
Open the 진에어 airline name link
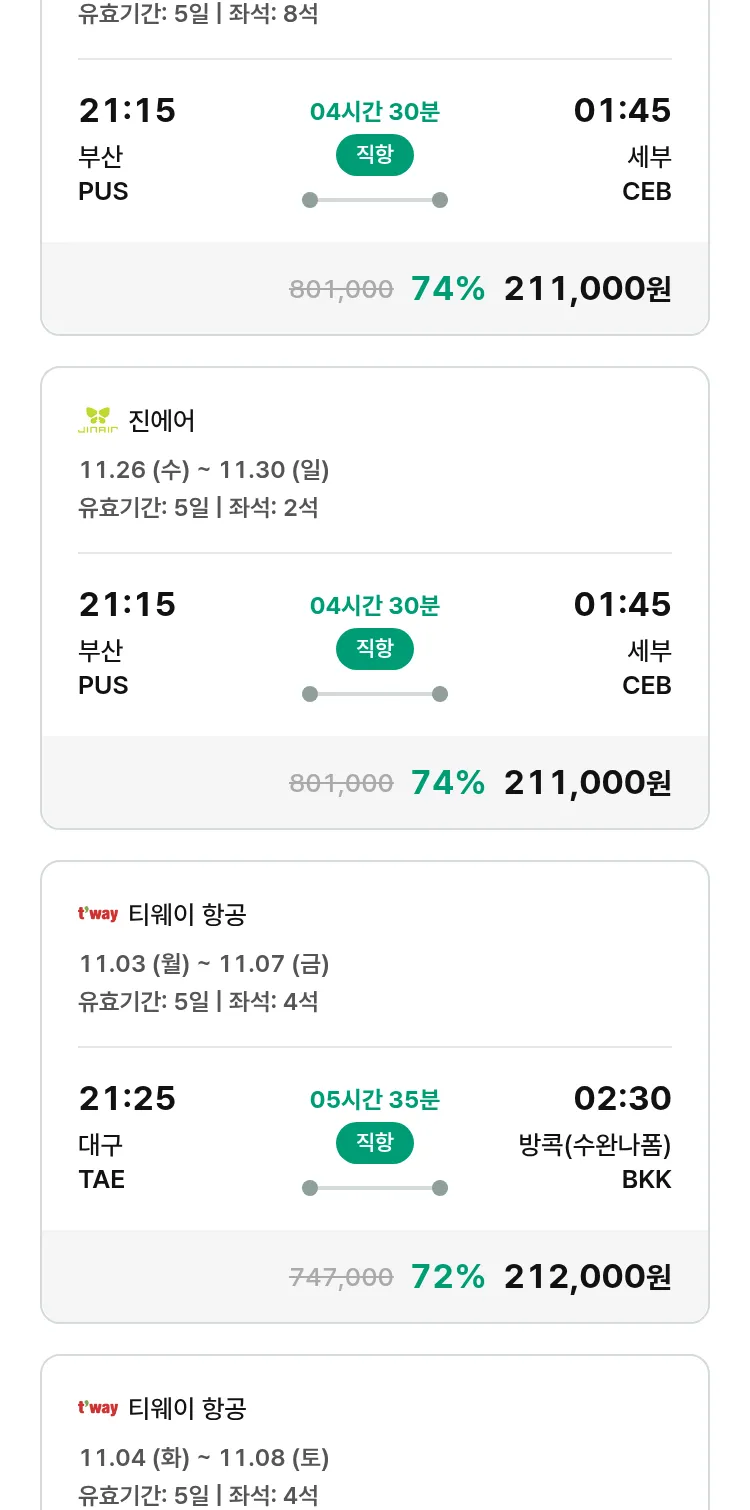(162, 420)
